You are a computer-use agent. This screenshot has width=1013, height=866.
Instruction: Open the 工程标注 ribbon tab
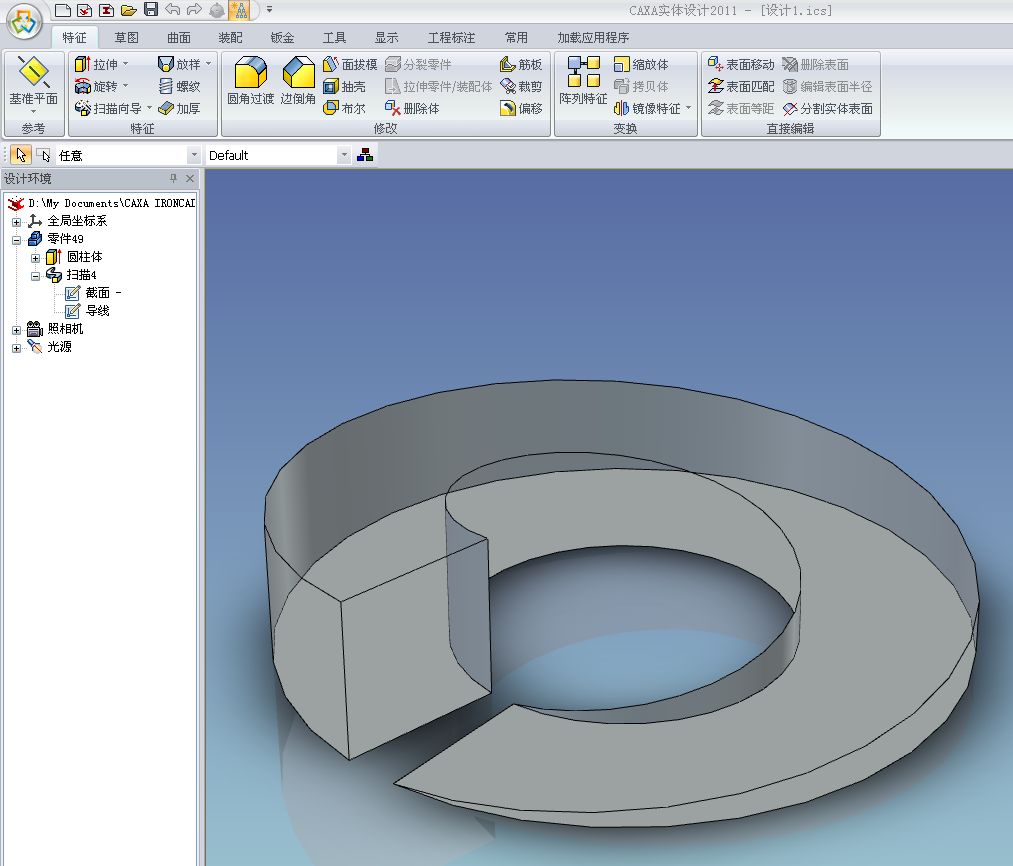click(x=451, y=38)
